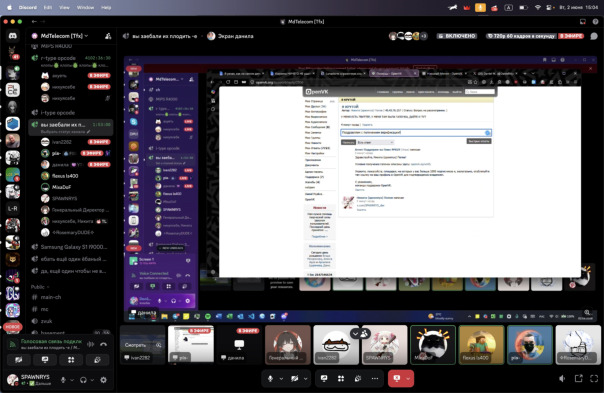Viewport: 604px width, 393px height.
Task: Open данила stream tile
Action: click(239, 344)
